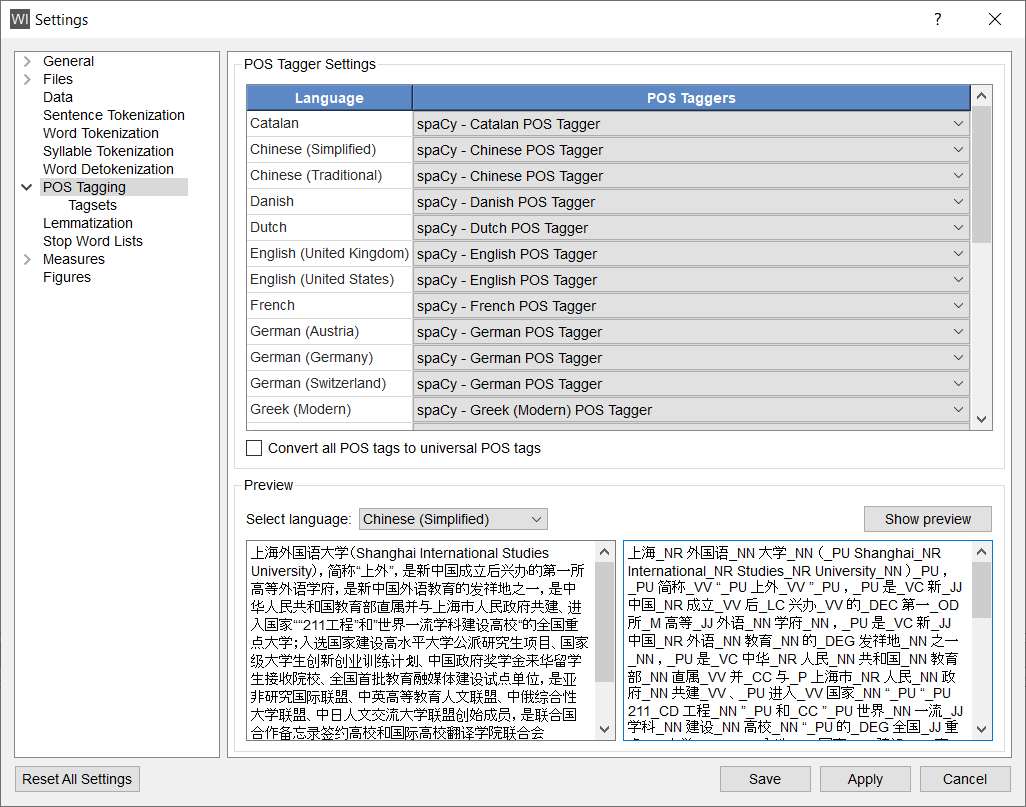Go to Word Detokenization settings
The height and width of the screenshot is (807, 1026).
coord(108,169)
